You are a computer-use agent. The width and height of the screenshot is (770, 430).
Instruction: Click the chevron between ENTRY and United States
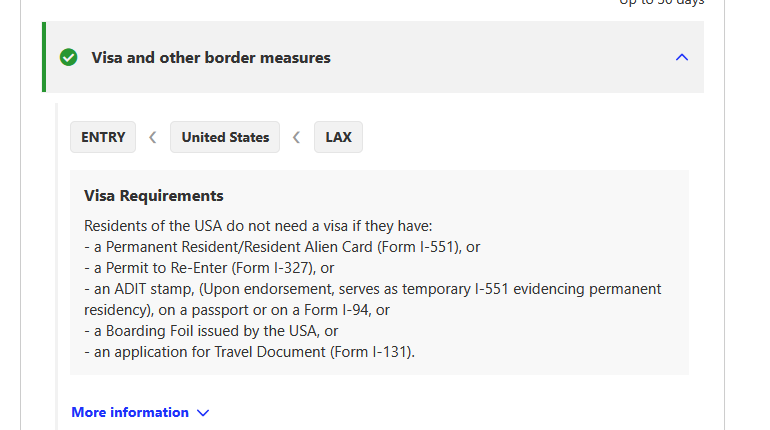pyautogui.click(x=152, y=137)
